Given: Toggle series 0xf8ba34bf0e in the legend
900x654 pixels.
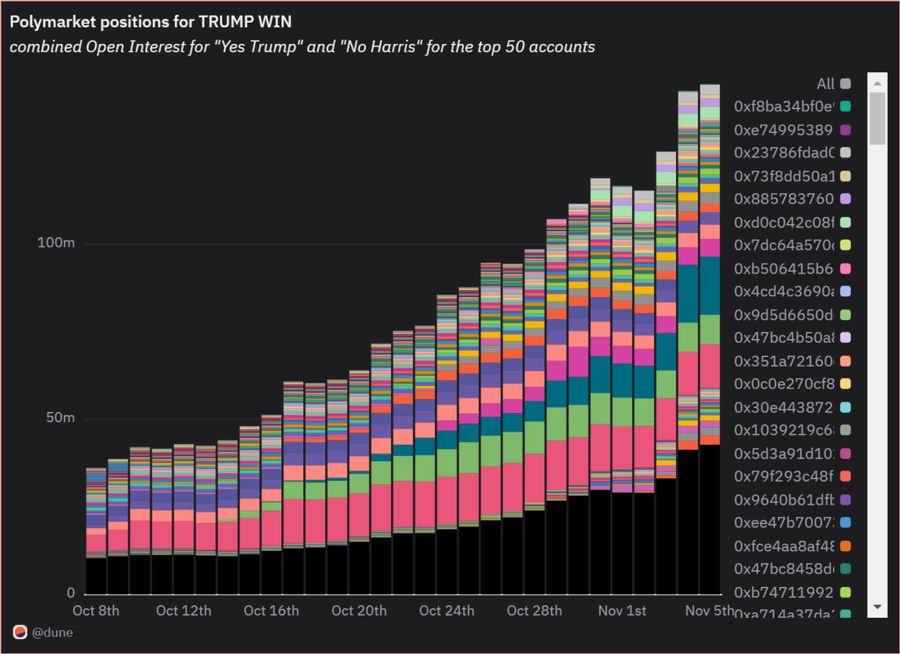Looking at the screenshot, I should [x=793, y=106].
